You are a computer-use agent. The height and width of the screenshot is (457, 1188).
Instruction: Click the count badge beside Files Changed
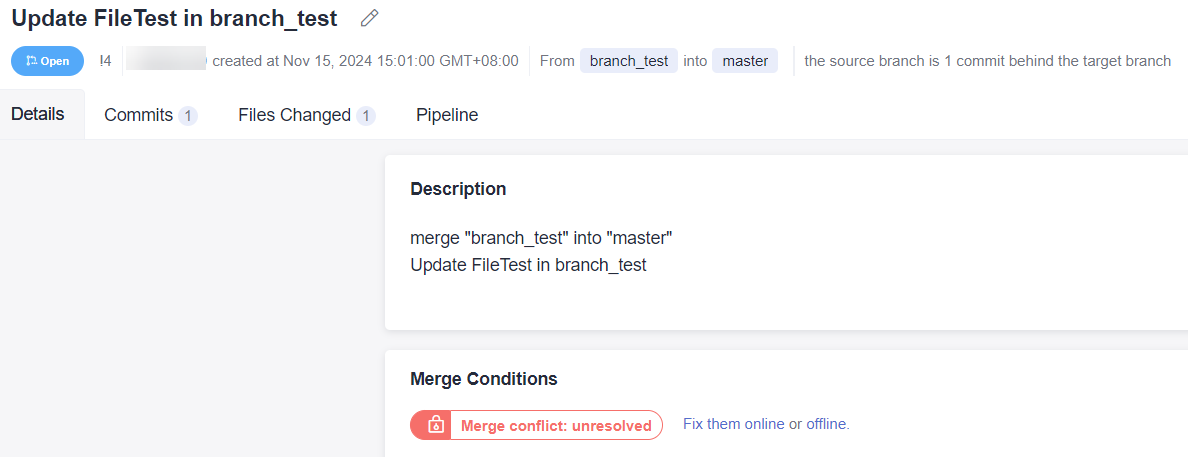click(366, 116)
